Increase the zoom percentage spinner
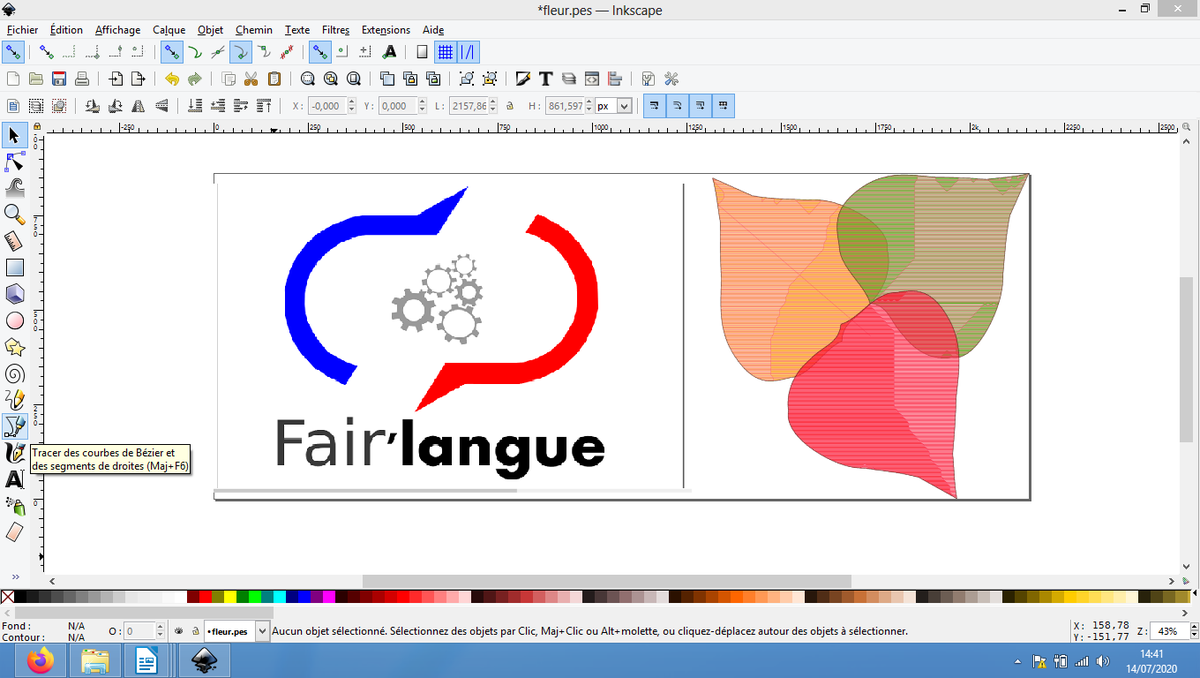Screen dimensions: 1200x678 click(1193, 627)
